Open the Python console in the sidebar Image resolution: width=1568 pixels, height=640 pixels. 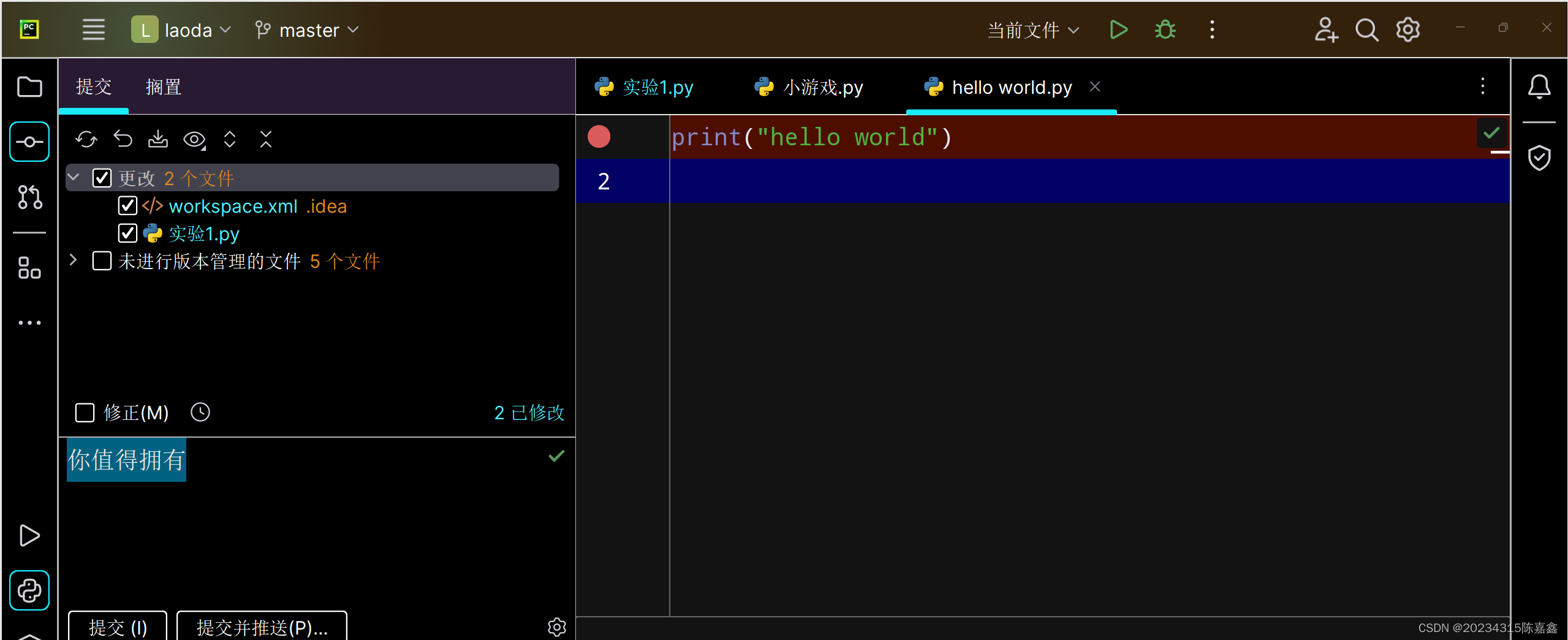tap(29, 590)
